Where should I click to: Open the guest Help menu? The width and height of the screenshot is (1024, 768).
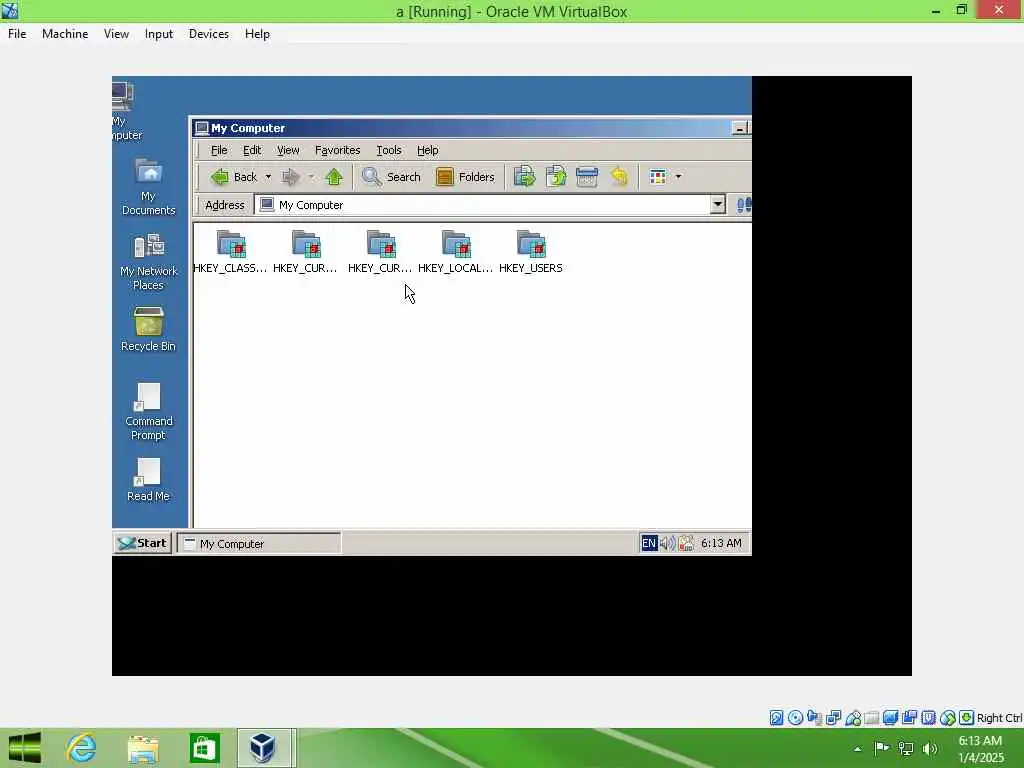tap(428, 150)
